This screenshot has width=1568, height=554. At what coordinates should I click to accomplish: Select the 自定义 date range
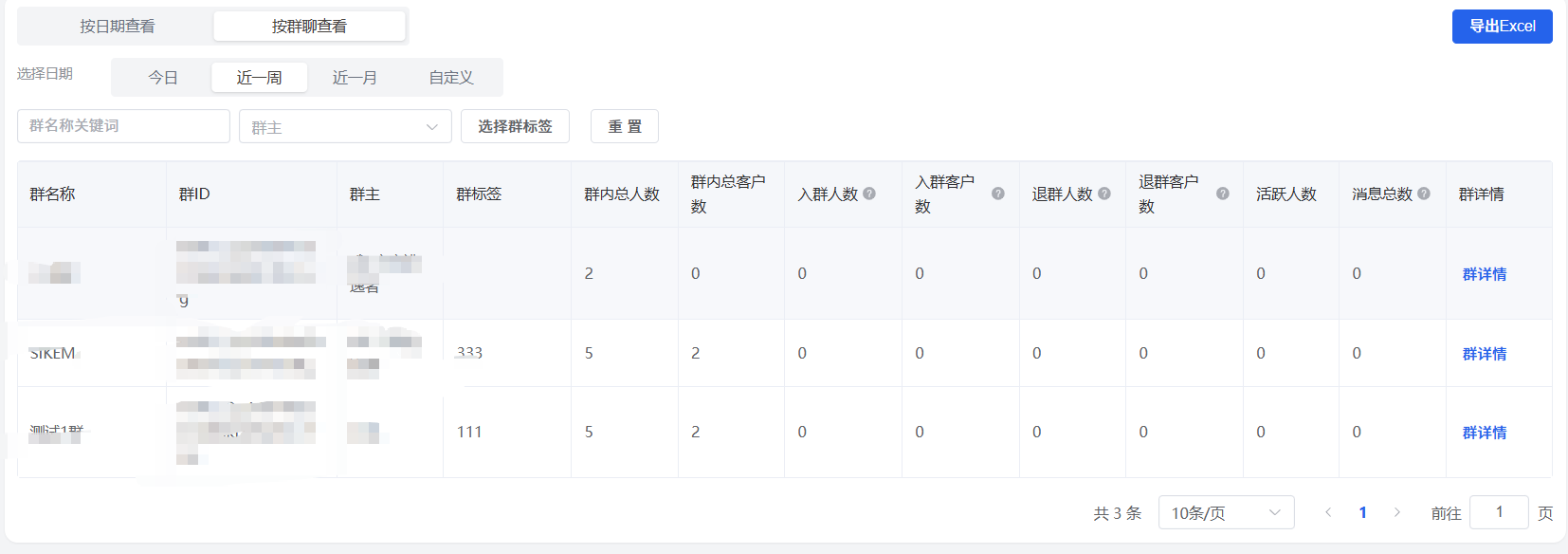[x=451, y=78]
